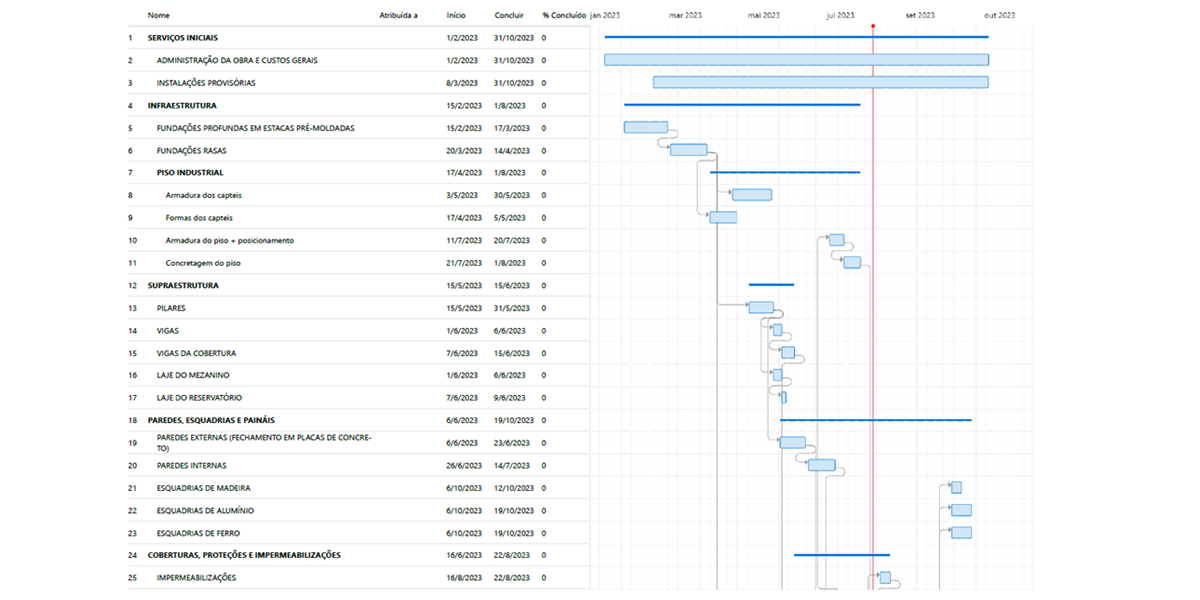Click the "mai 2023" timeline month label
The image size is (1200, 600).
point(764,15)
